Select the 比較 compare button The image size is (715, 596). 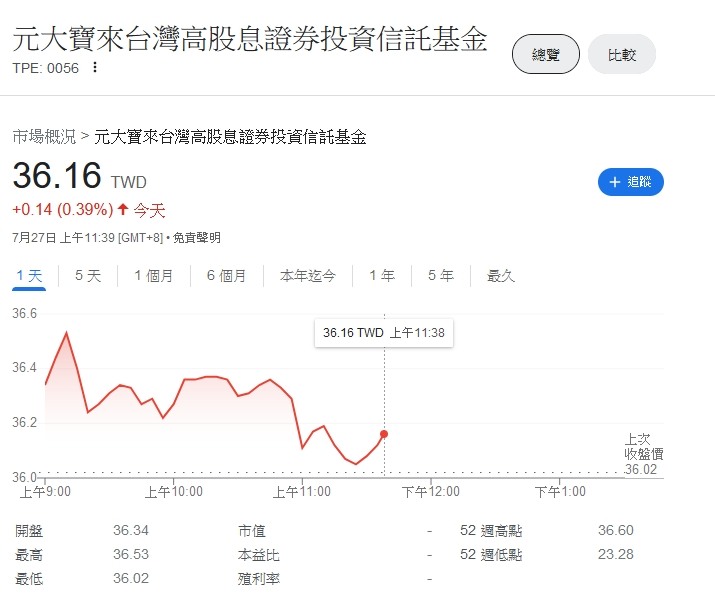(622, 54)
